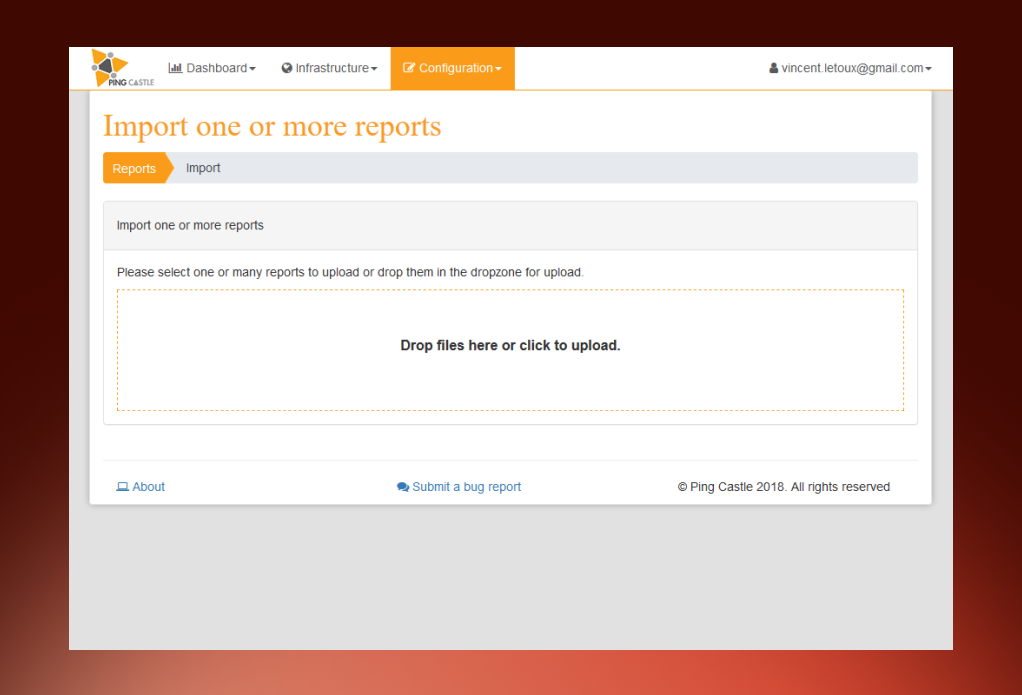The width and height of the screenshot is (1022, 695).
Task: Click the 'Please select one or many reports' instruction
Action: (350, 273)
